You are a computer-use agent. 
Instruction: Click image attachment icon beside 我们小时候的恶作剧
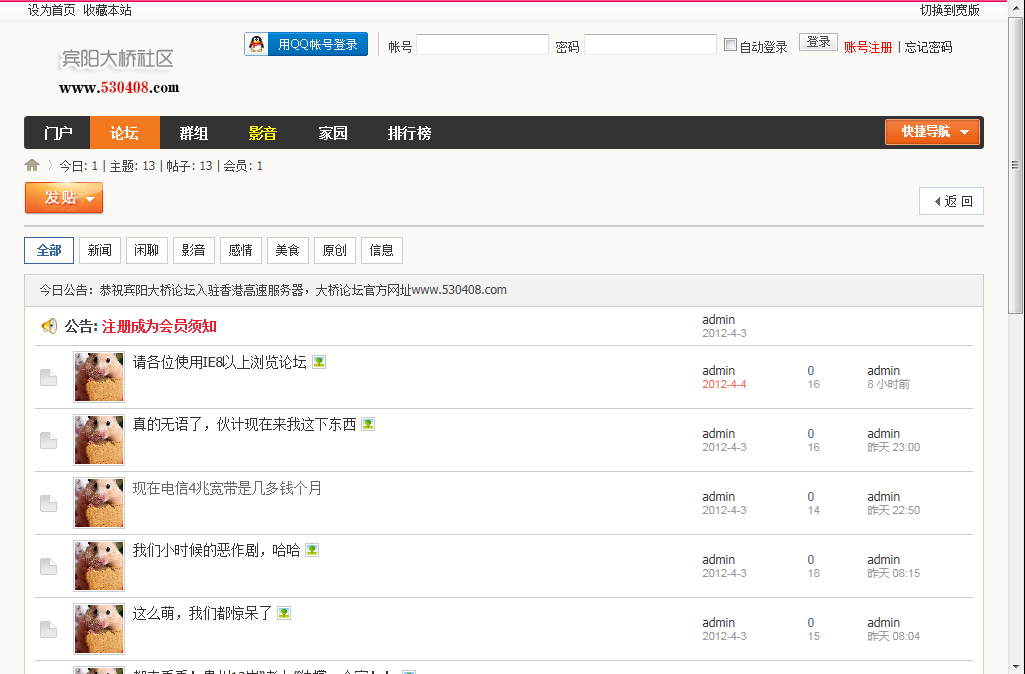coord(312,550)
